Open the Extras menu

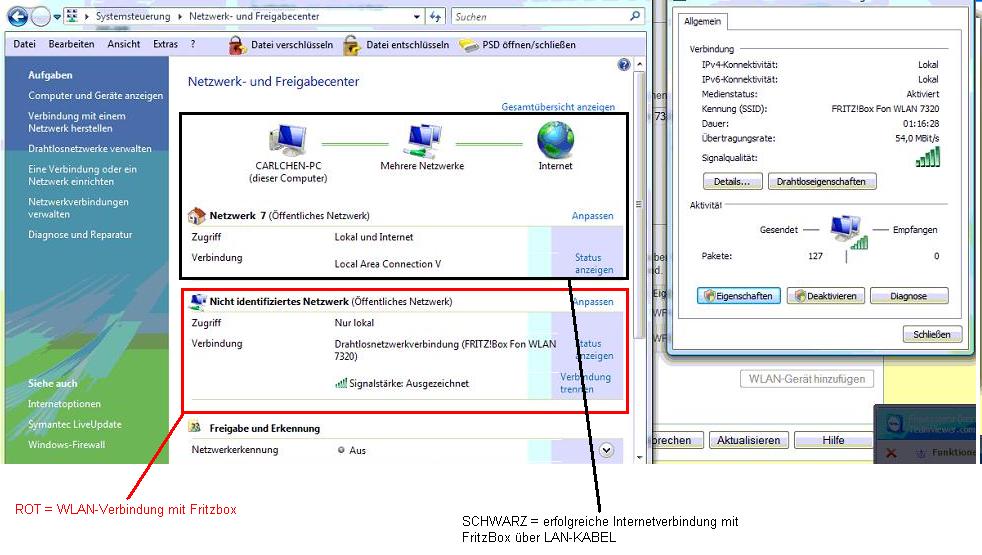[x=165, y=44]
